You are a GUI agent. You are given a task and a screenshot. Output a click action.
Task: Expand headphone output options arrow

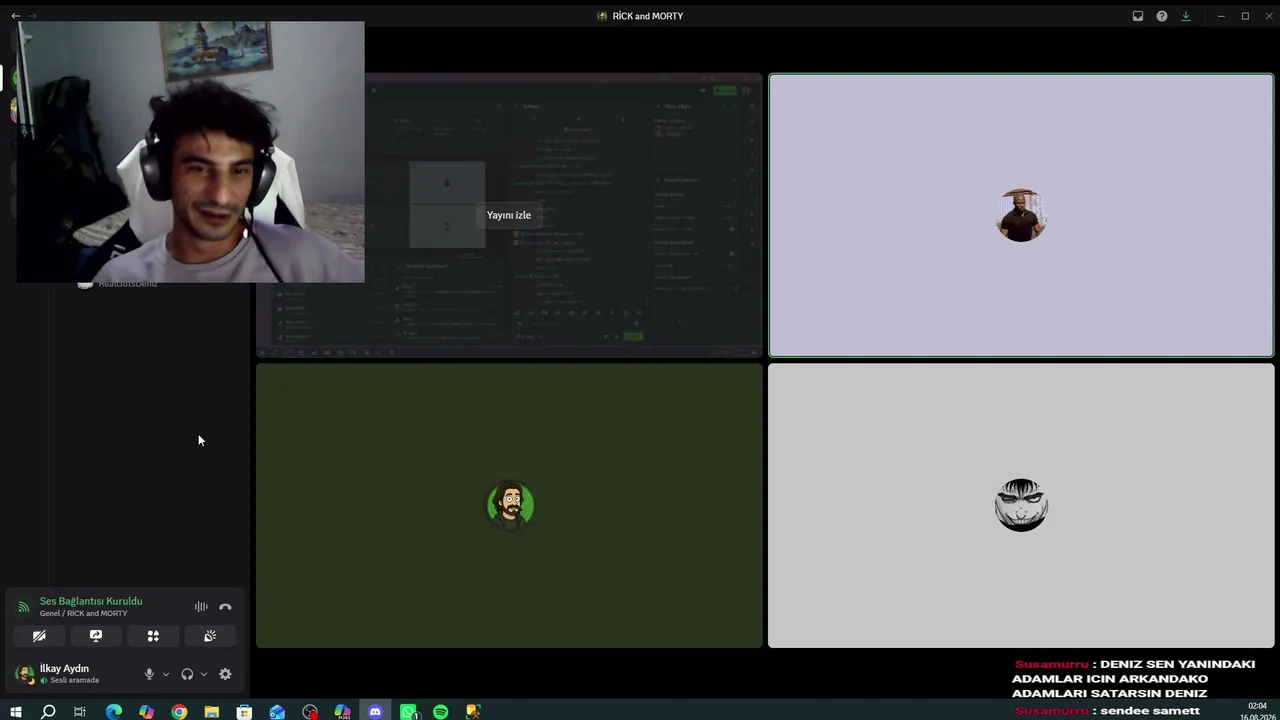point(204,674)
